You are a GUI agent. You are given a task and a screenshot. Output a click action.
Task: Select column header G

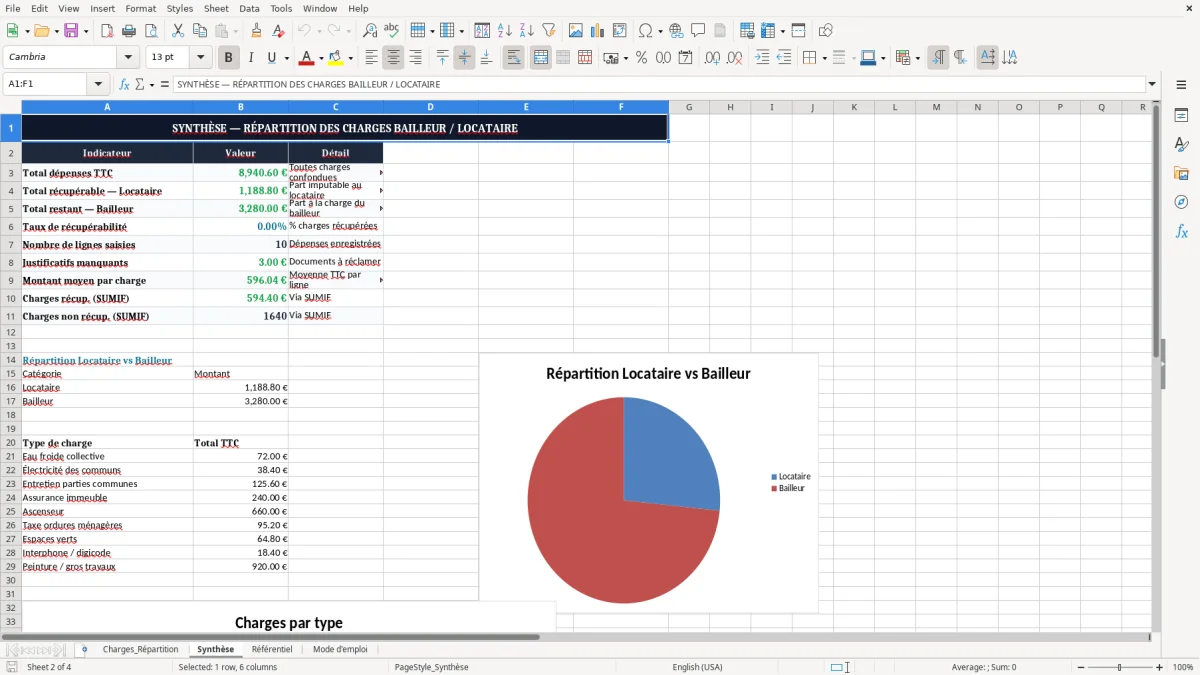[689, 107]
